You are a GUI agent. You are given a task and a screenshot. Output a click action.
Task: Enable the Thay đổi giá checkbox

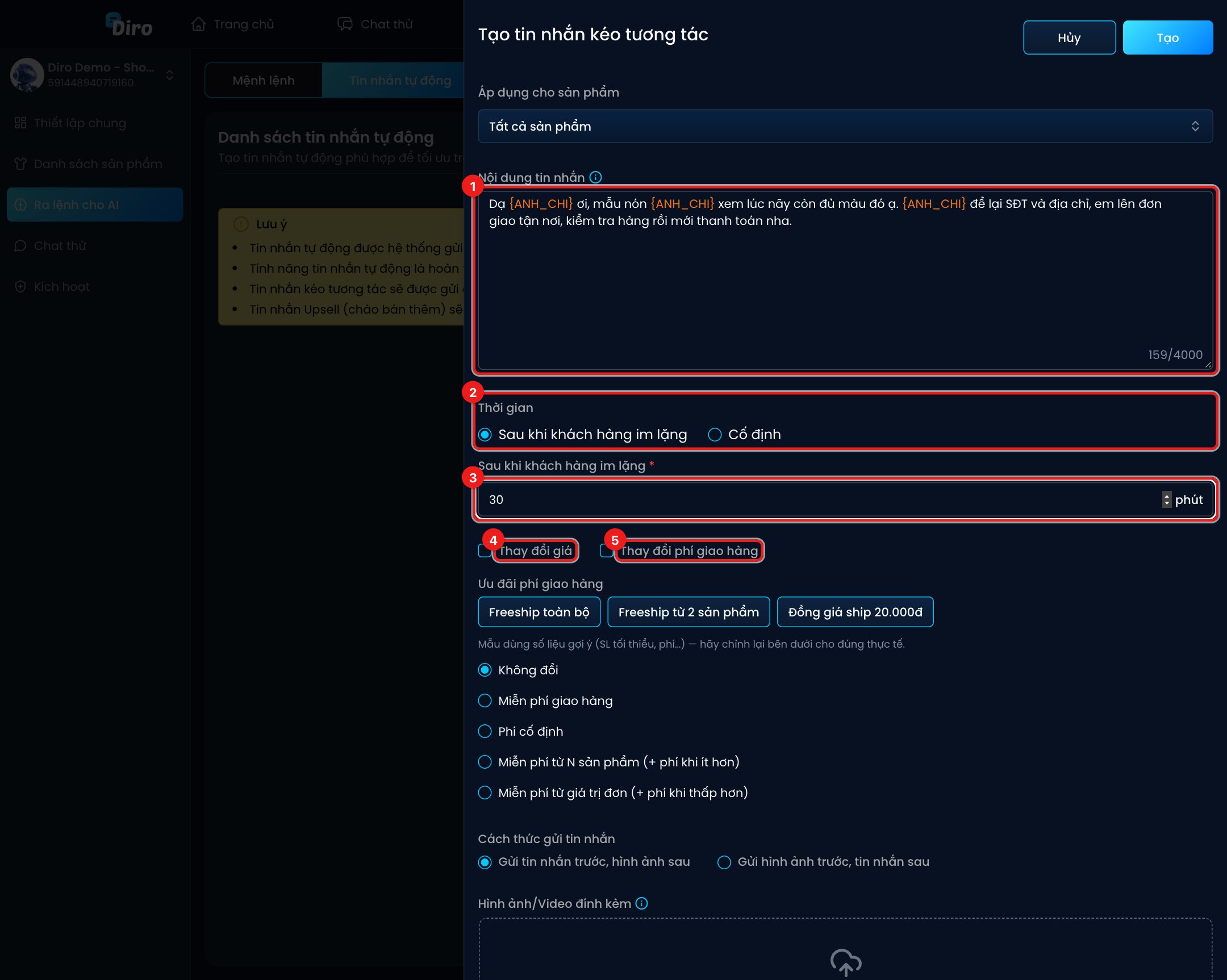(485, 551)
